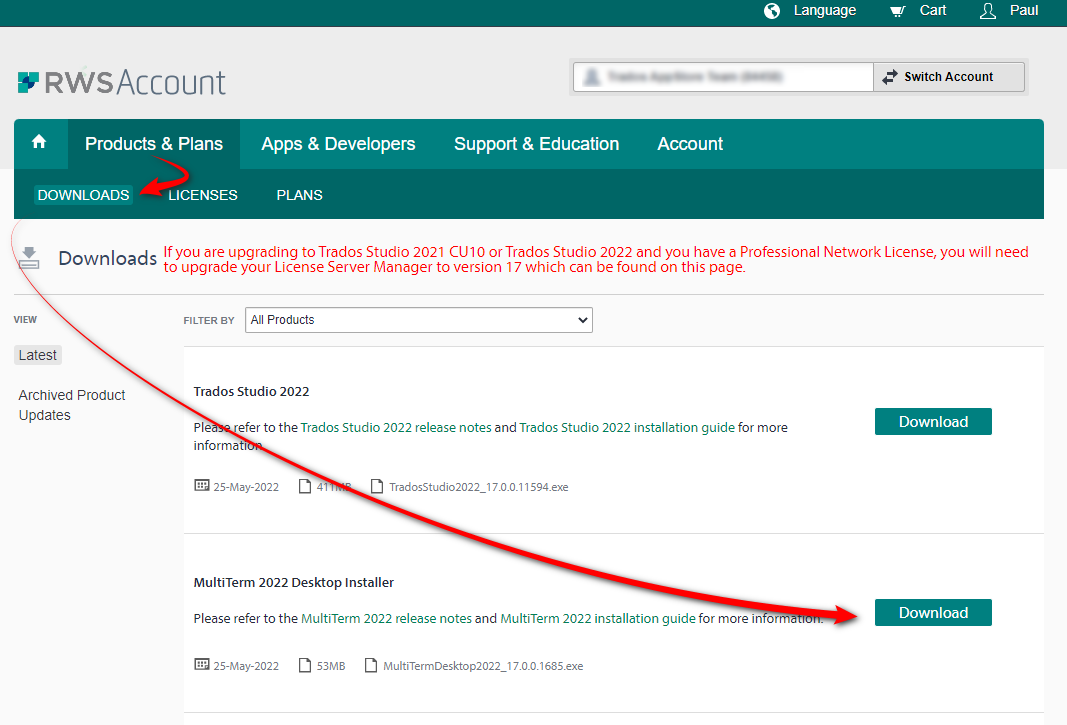Open the Support & Education tab

(x=536, y=144)
